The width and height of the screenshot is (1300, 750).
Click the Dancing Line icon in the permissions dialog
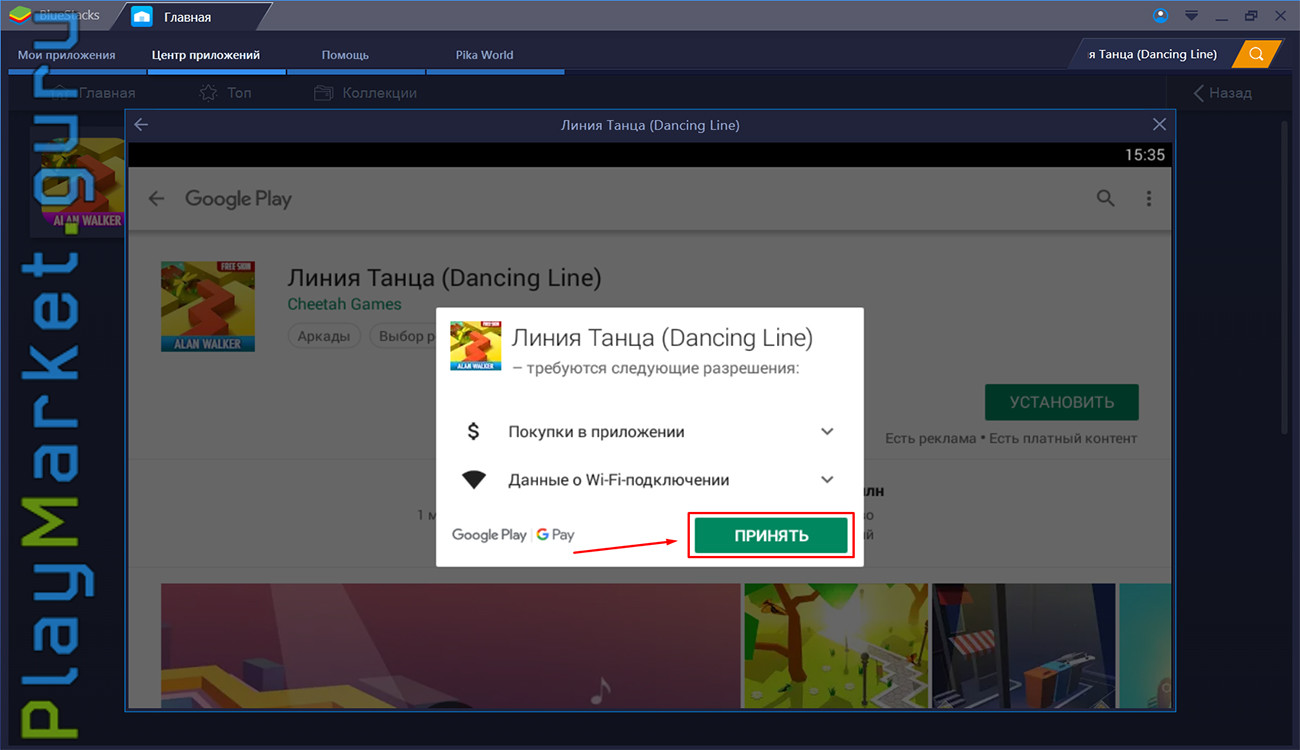(x=475, y=346)
